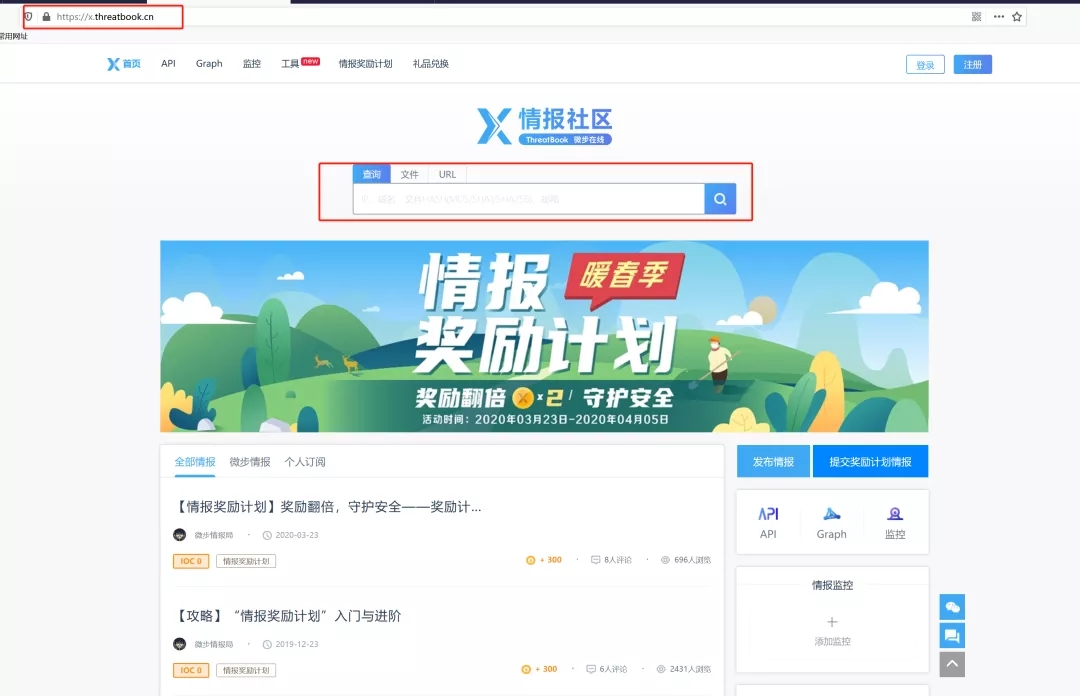Click the back-to-top arrow button
The height and width of the screenshot is (696, 1080).
point(952,664)
